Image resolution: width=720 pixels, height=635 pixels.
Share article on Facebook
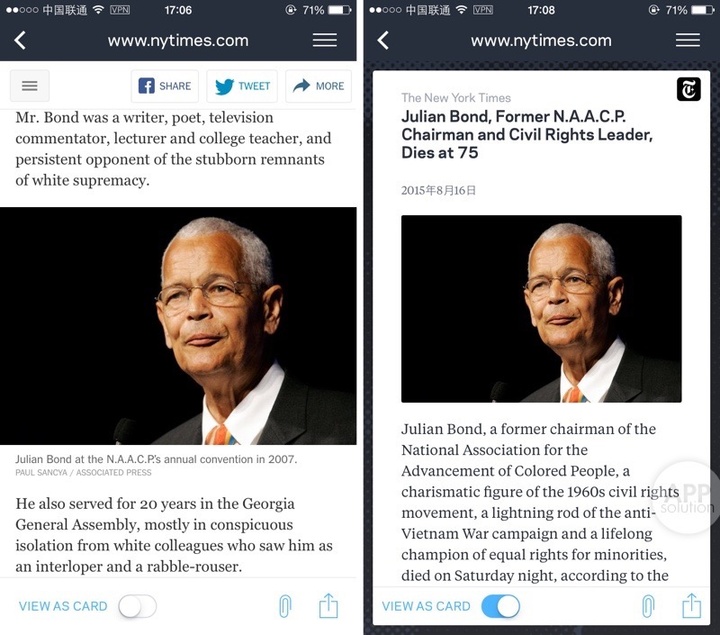click(x=165, y=86)
